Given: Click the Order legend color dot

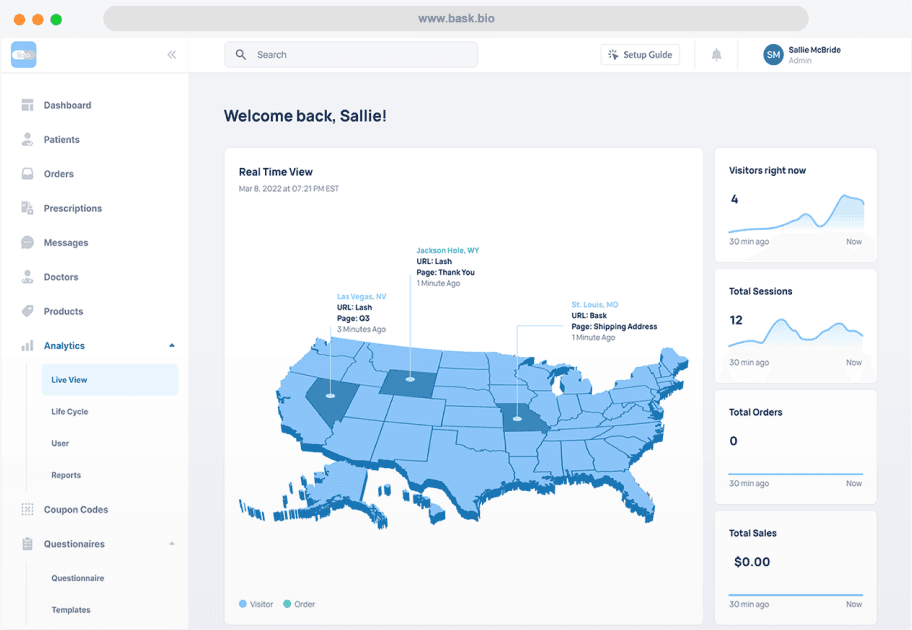Looking at the screenshot, I should coord(287,604).
